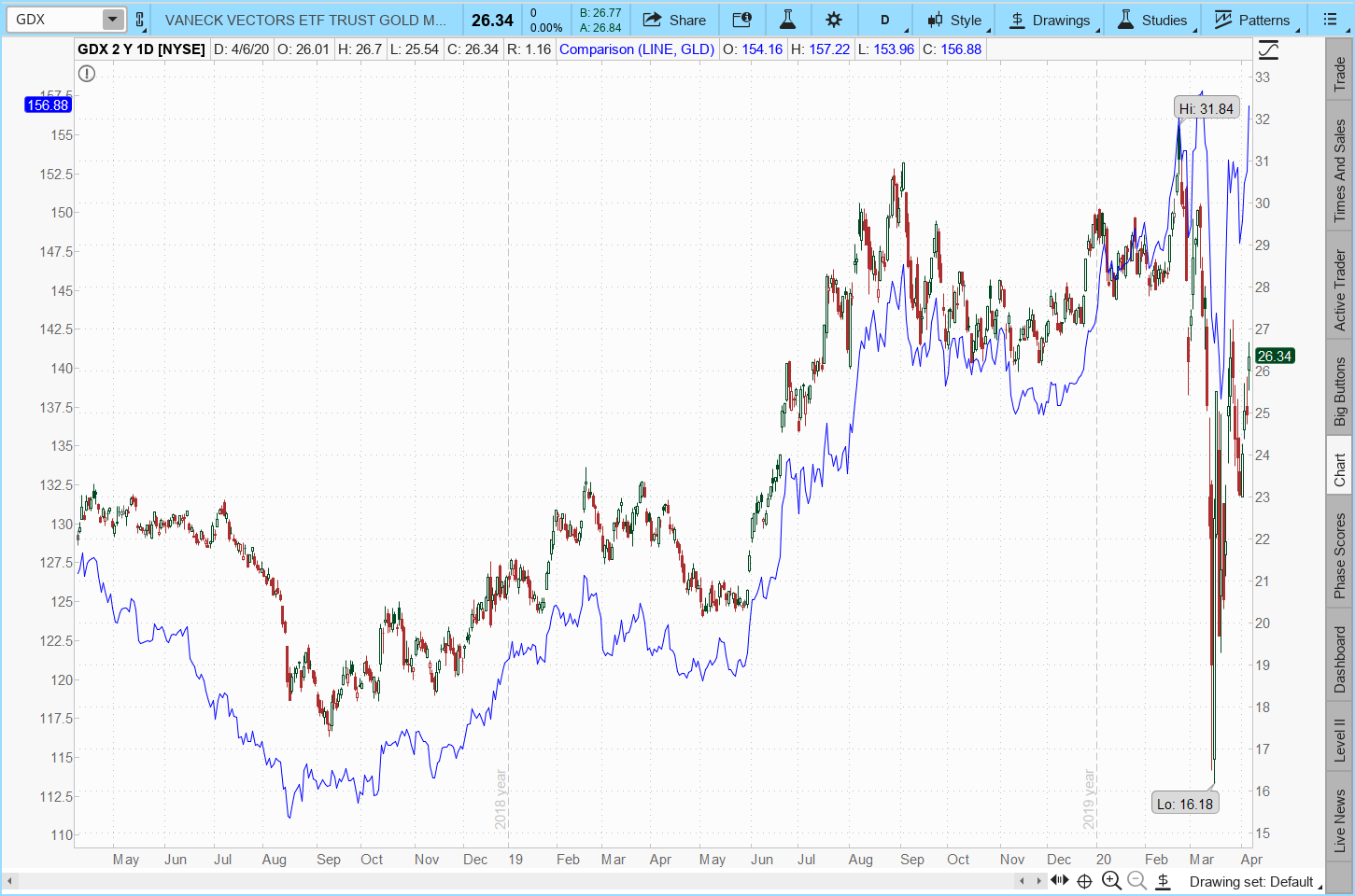Open the Studies flask menu

[1154, 19]
